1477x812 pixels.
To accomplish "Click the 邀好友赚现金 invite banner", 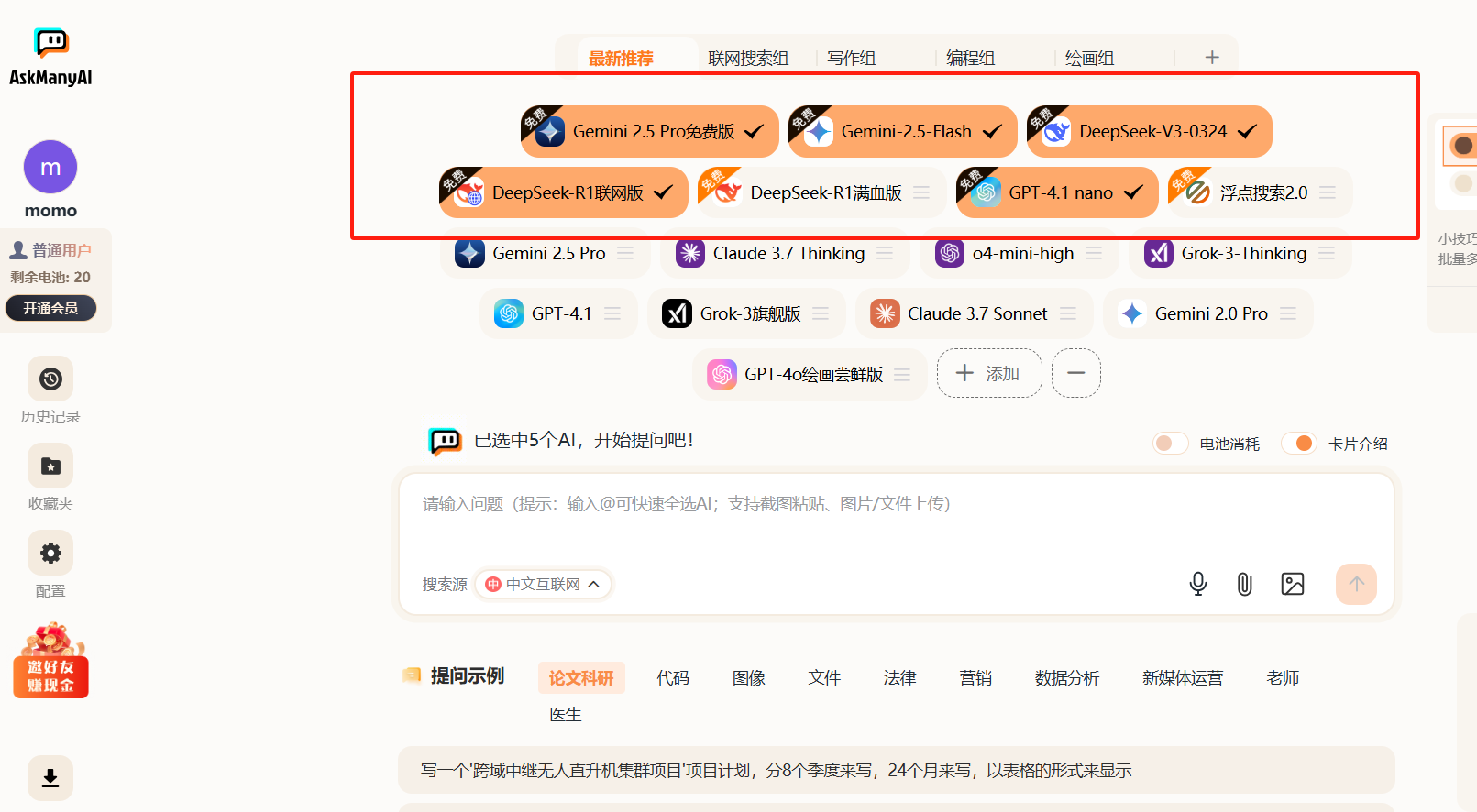I will tap(51, 661).
